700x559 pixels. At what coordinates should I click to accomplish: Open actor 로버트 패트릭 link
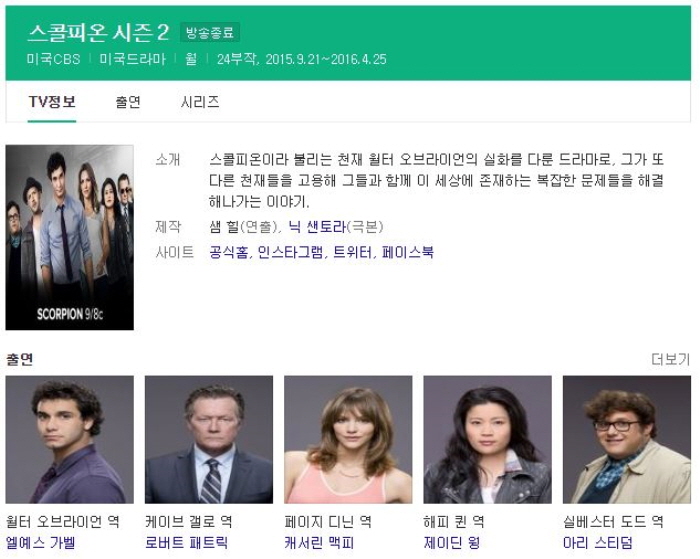pyautogui.click(x=187, y=542)
